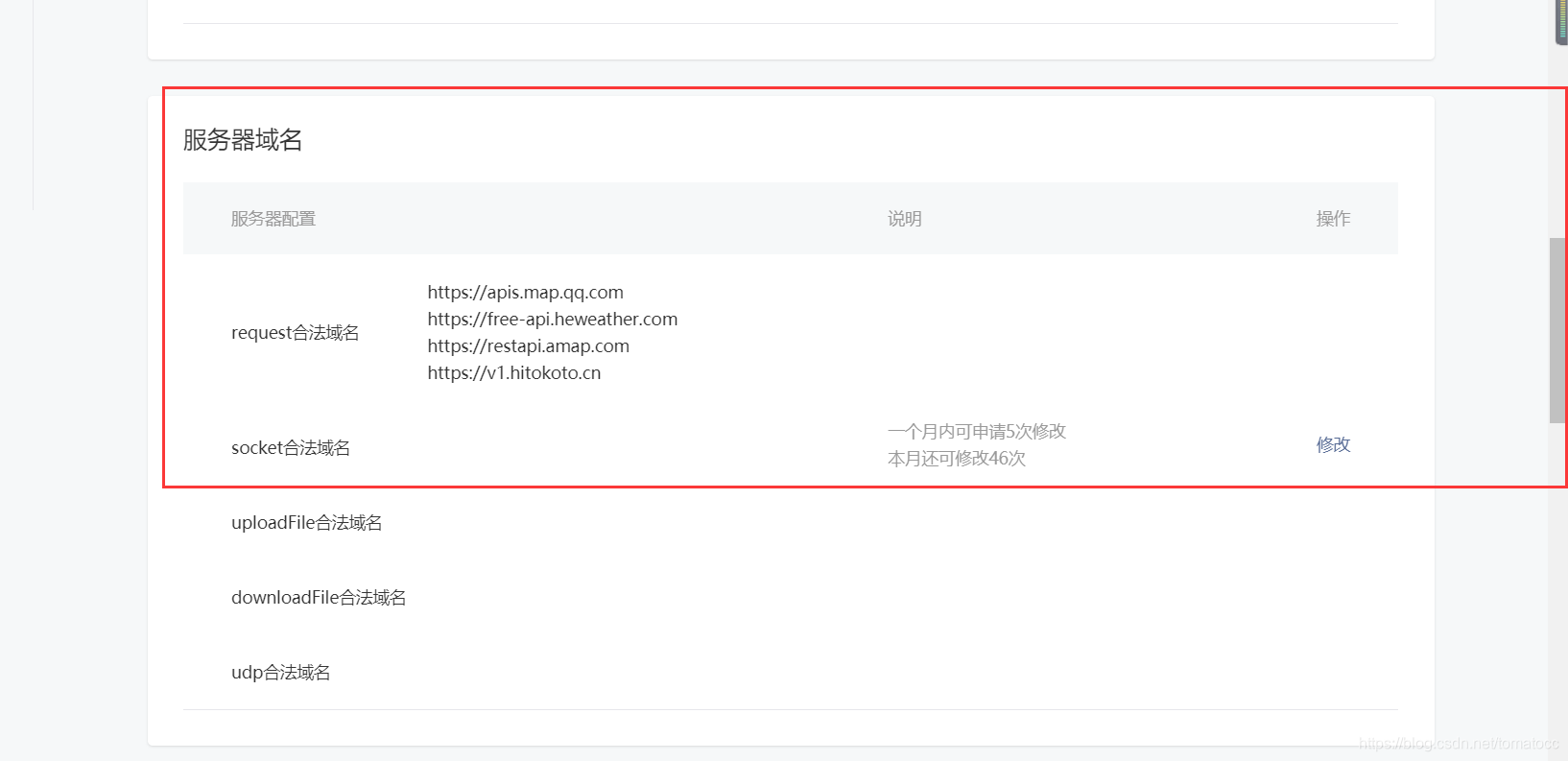1568x761 pixels.
Task: Click the vertical scrollbar thumb
Action: (1558, 330)
